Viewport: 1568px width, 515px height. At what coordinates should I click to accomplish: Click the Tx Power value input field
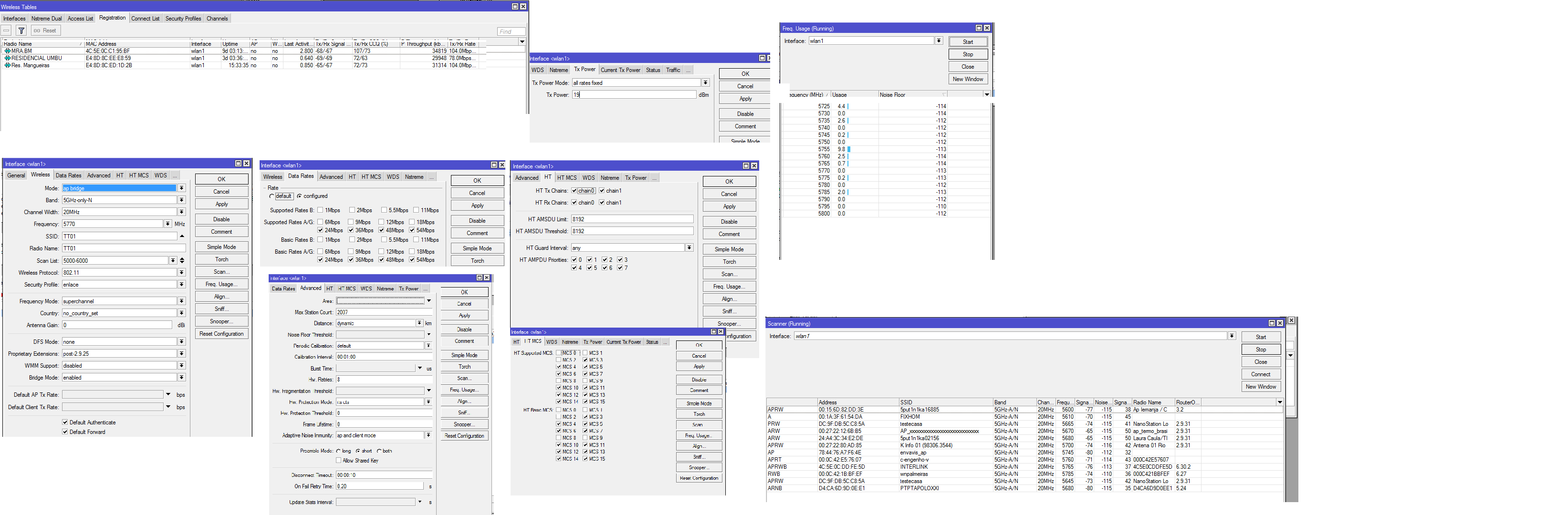(633, 95)
